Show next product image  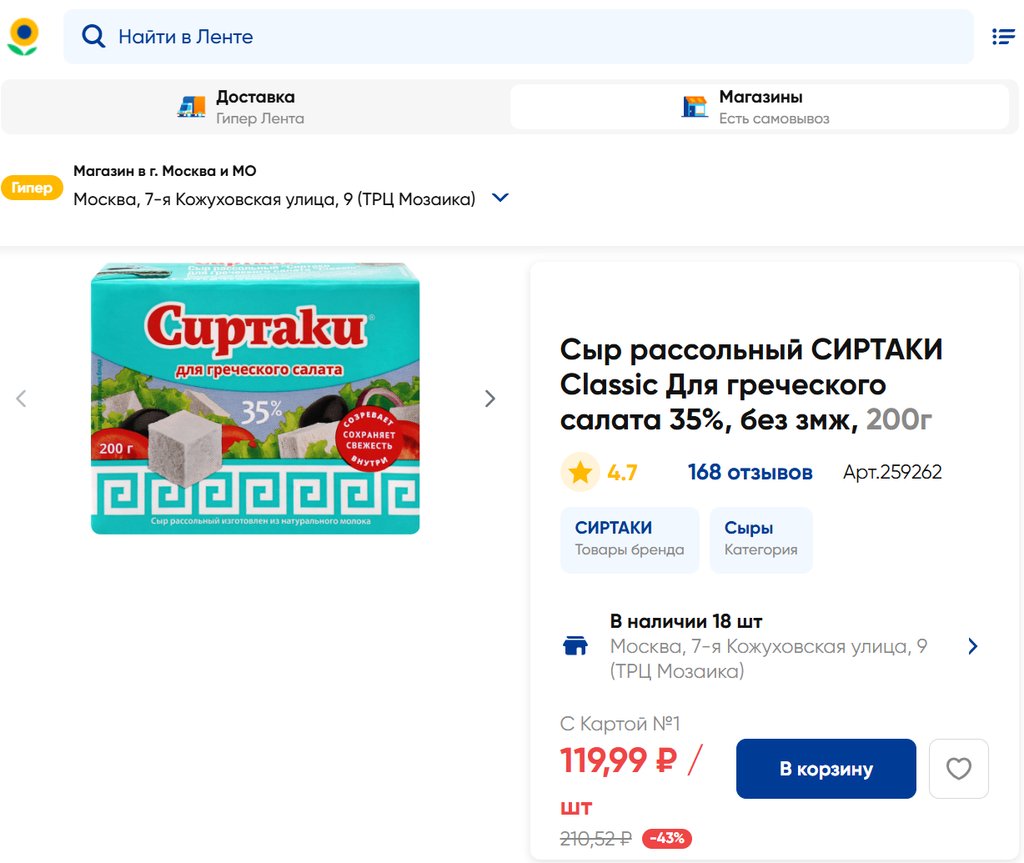490,399
